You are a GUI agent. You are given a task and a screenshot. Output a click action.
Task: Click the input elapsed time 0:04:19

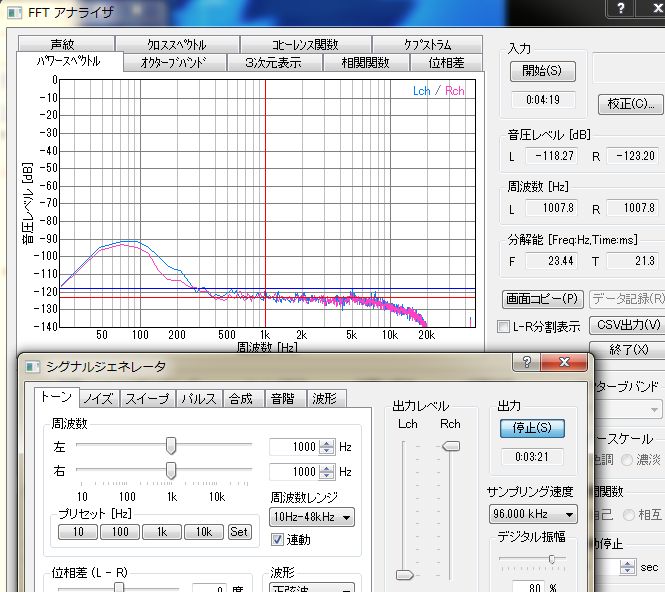point(543,100)
